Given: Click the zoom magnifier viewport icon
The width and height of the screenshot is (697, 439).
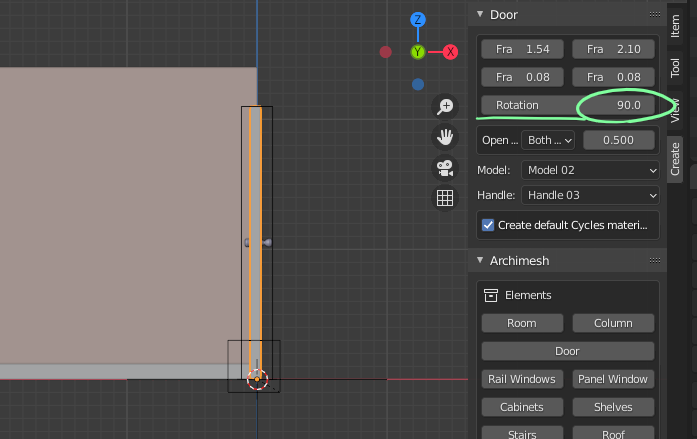Looking at the screenshot, I should [445, 107].
